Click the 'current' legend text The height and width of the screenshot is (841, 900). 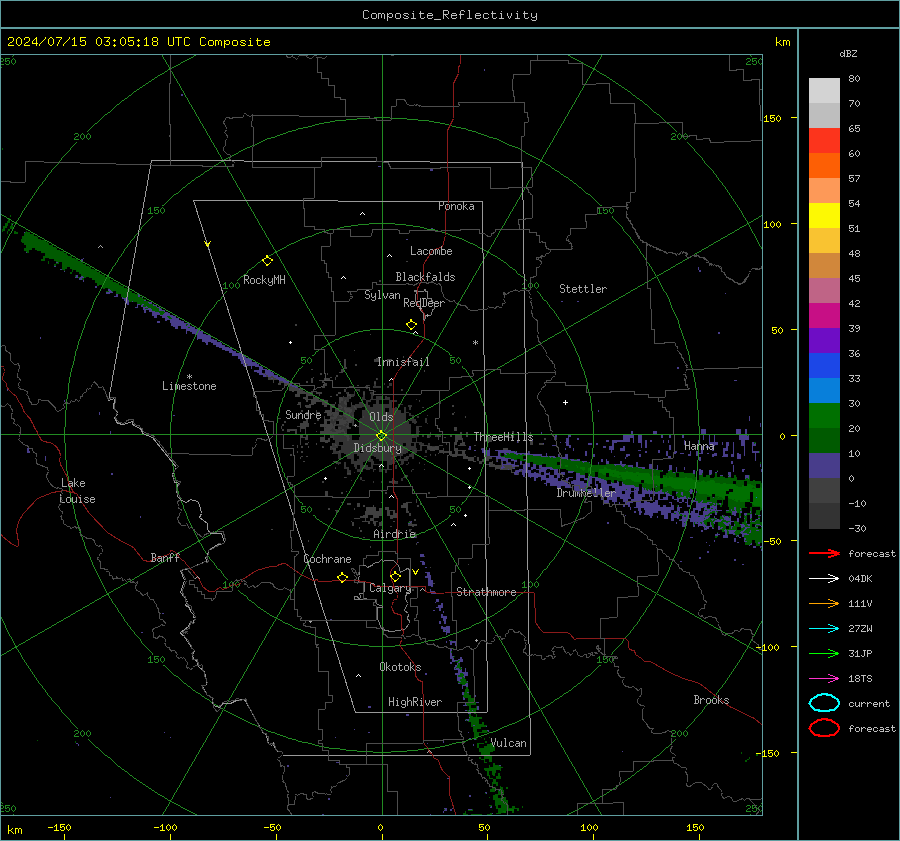click(868, 704)
